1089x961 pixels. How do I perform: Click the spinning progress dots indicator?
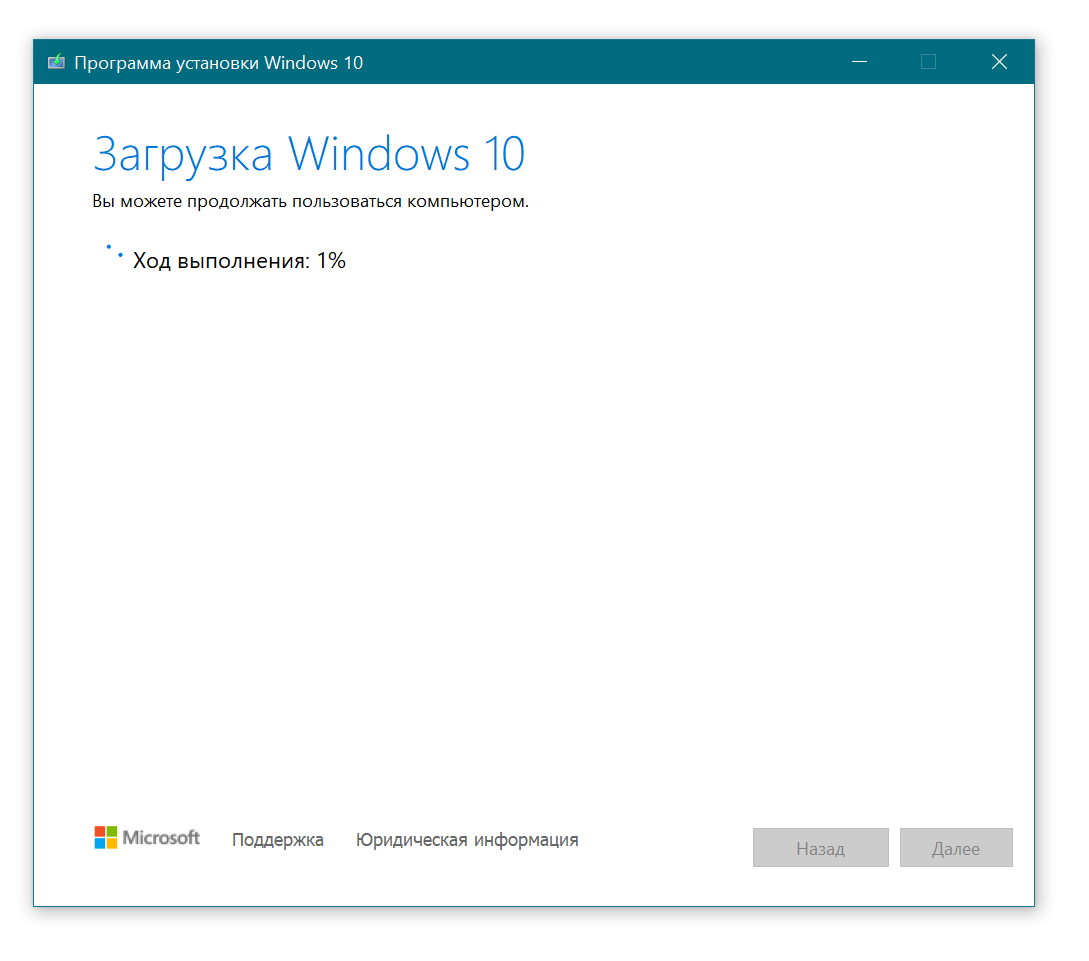[x=113, y=253]
